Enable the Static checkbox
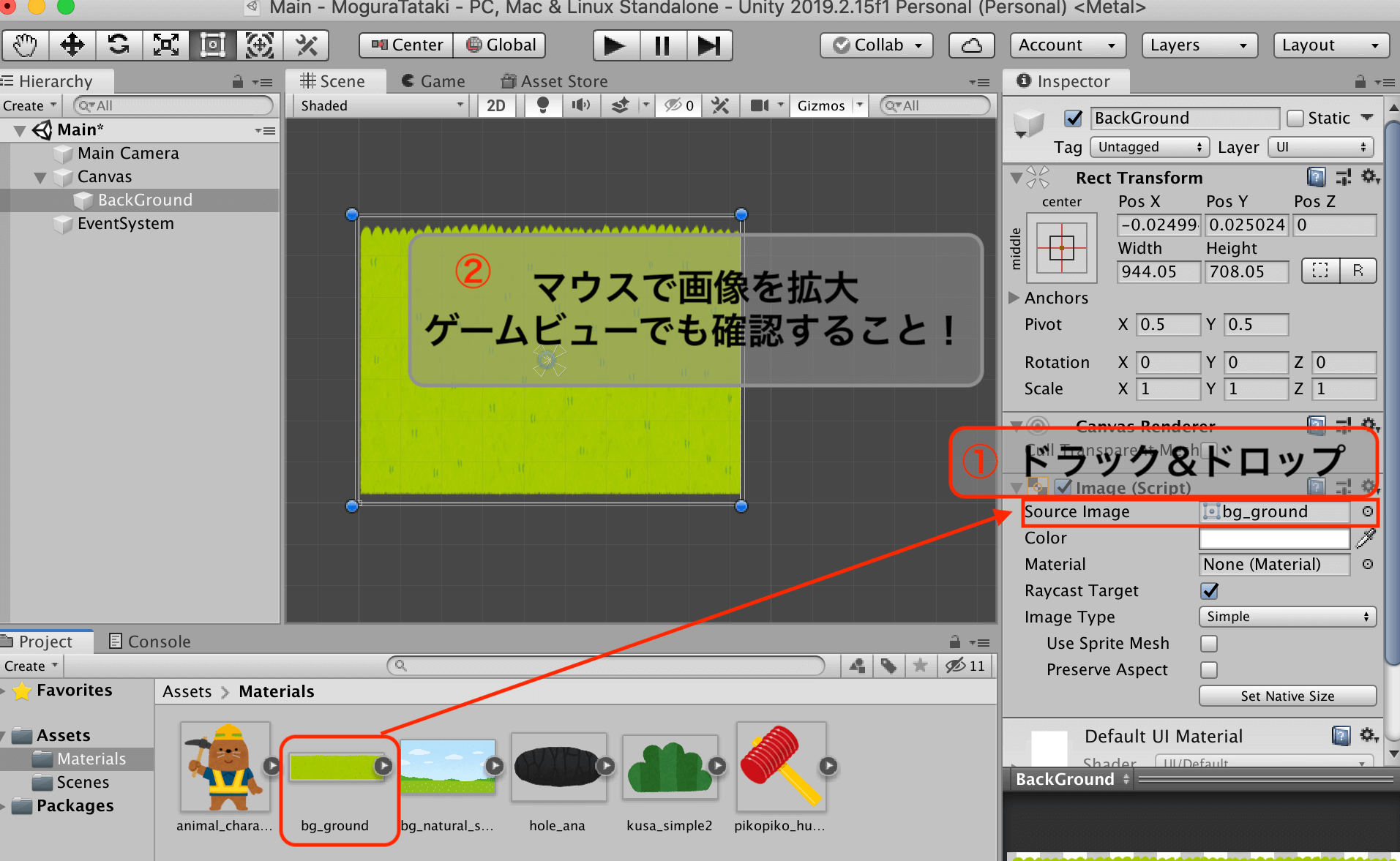This screenshot has height=861, width=1400. pyautogui.click(x=1295, y=118)
